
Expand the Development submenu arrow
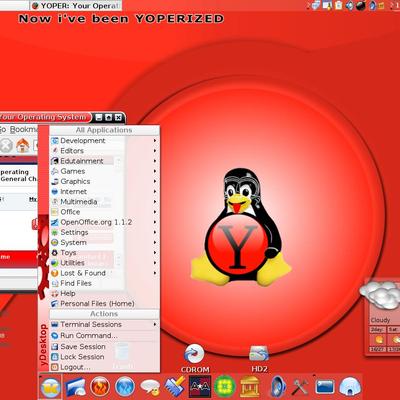pyautogui.click(x=155, y=141)
